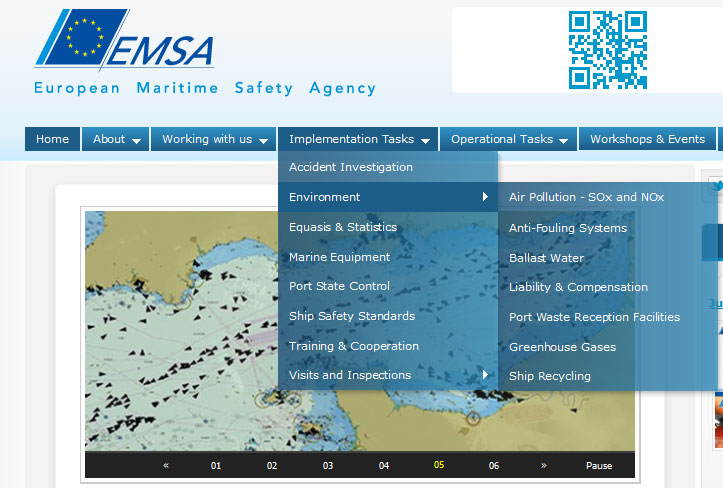Select Equasis & Statistics entry
Screen dimensions: 723x488
388,227
